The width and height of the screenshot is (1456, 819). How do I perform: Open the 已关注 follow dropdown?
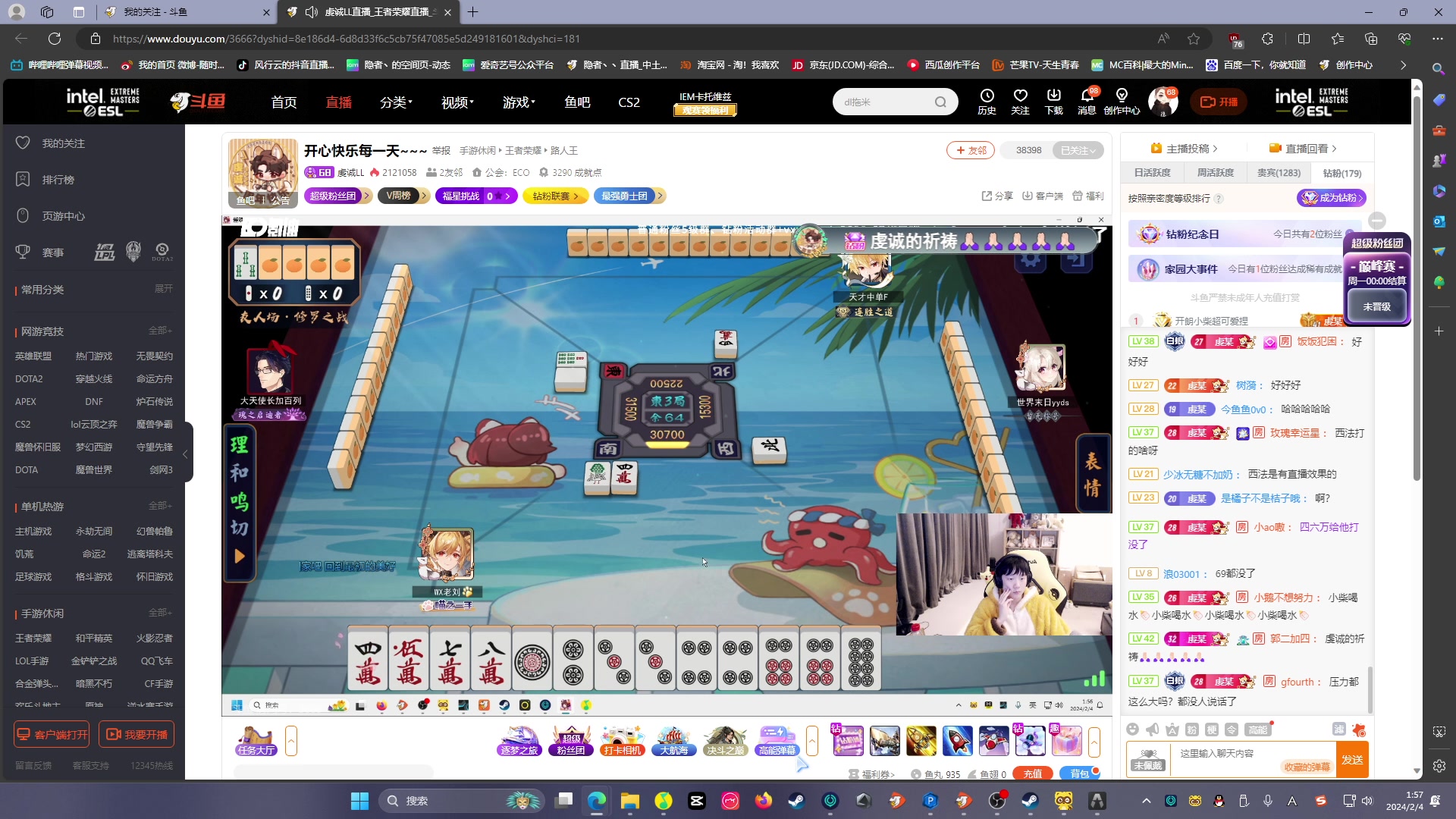tap(1078, 150)
